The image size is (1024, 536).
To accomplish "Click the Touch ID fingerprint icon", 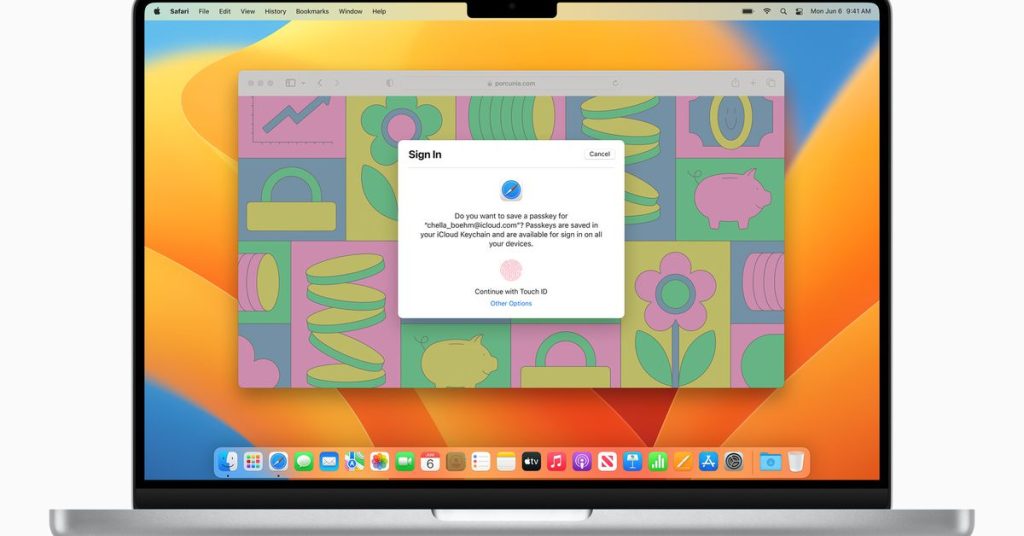I will click(511, 270).
